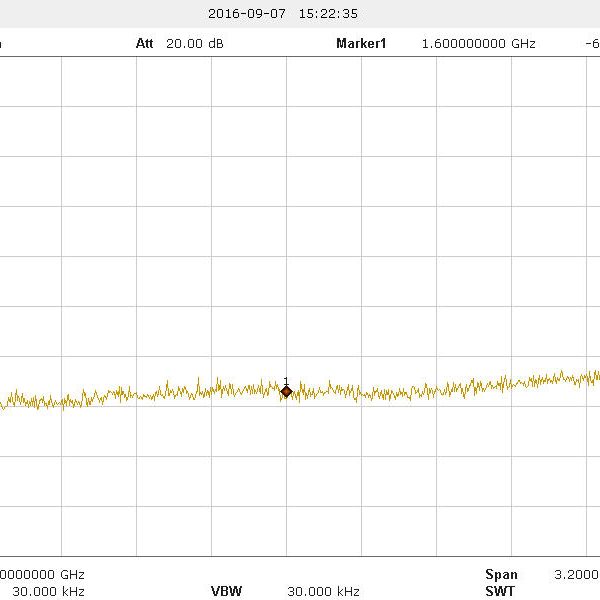Select the SWT sweep time label
This screenshot has height=600, width=600.
[x=500, y=592]
